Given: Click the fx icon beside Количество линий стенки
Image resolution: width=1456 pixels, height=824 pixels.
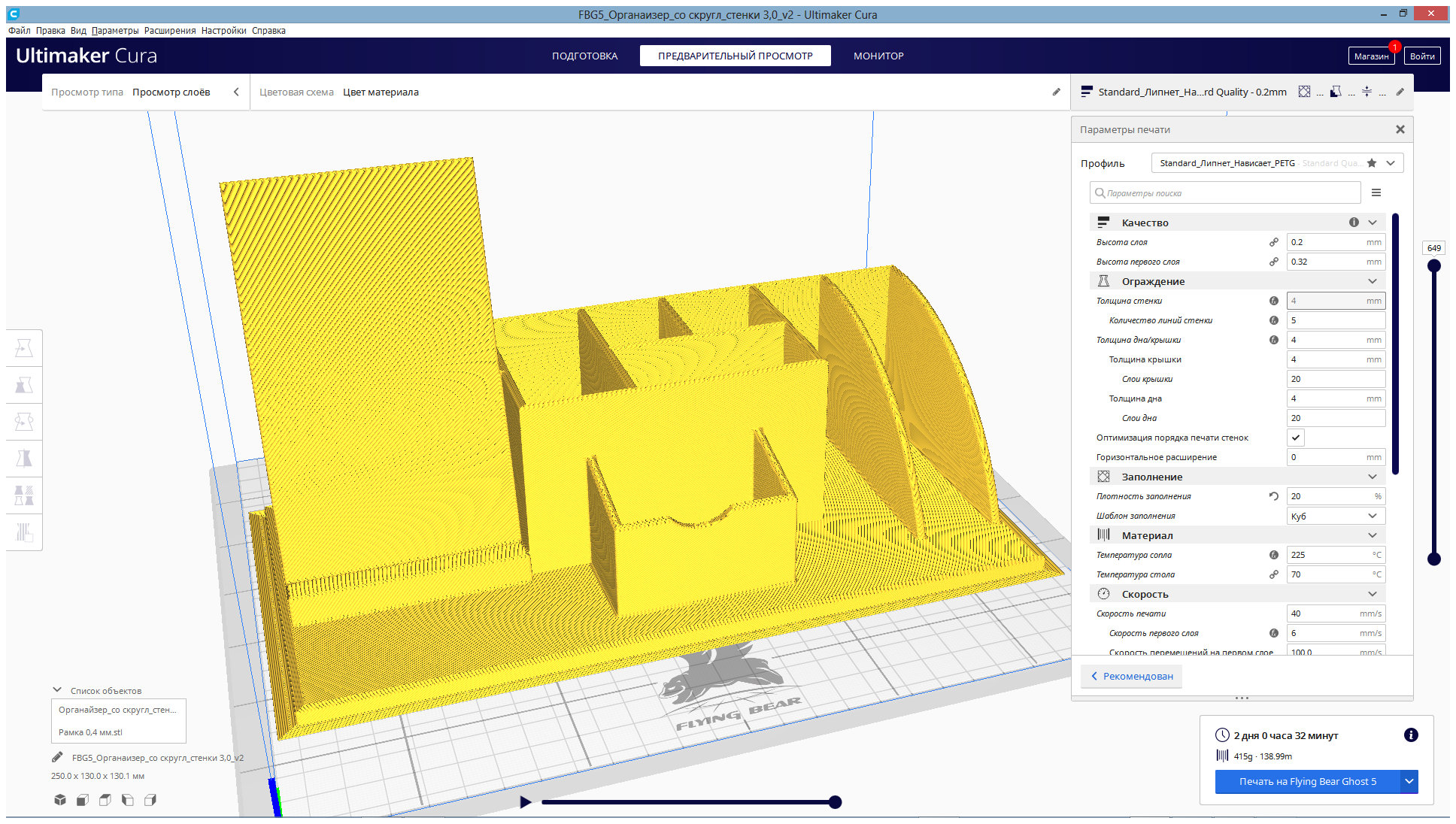Looking at the screenshot, I should [x=1274, y=320].
